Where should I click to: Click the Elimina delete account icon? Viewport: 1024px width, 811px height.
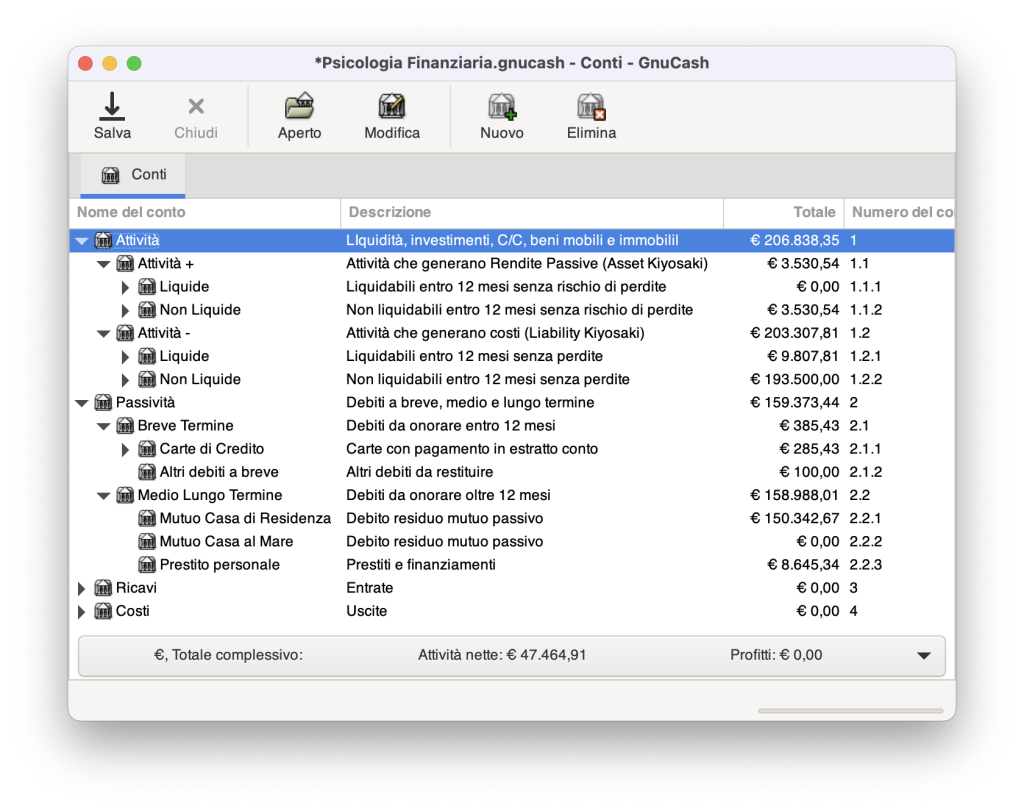(591, 106)
